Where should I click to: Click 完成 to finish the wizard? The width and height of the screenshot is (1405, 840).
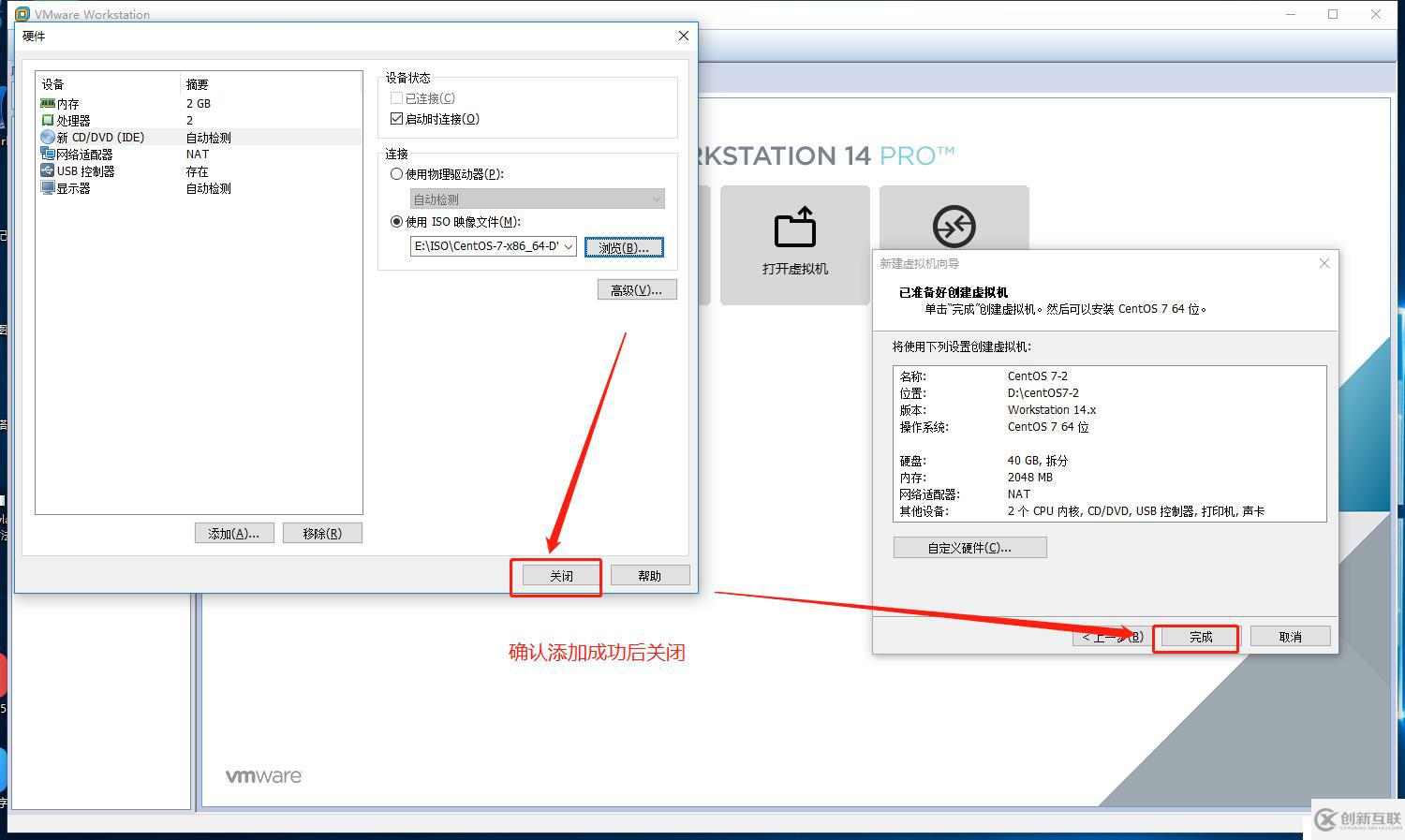tap(1201, 637)
